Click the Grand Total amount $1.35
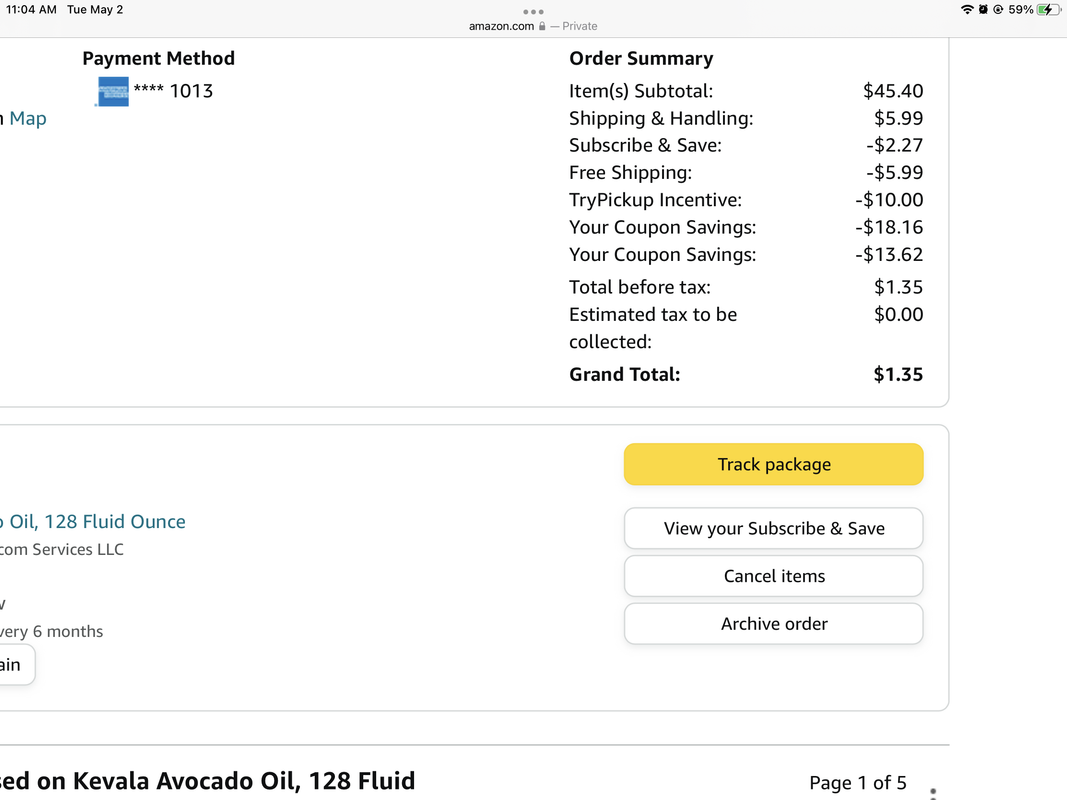Image resolution: width=1067 pixels, height=800 pixels. [897, 374]
